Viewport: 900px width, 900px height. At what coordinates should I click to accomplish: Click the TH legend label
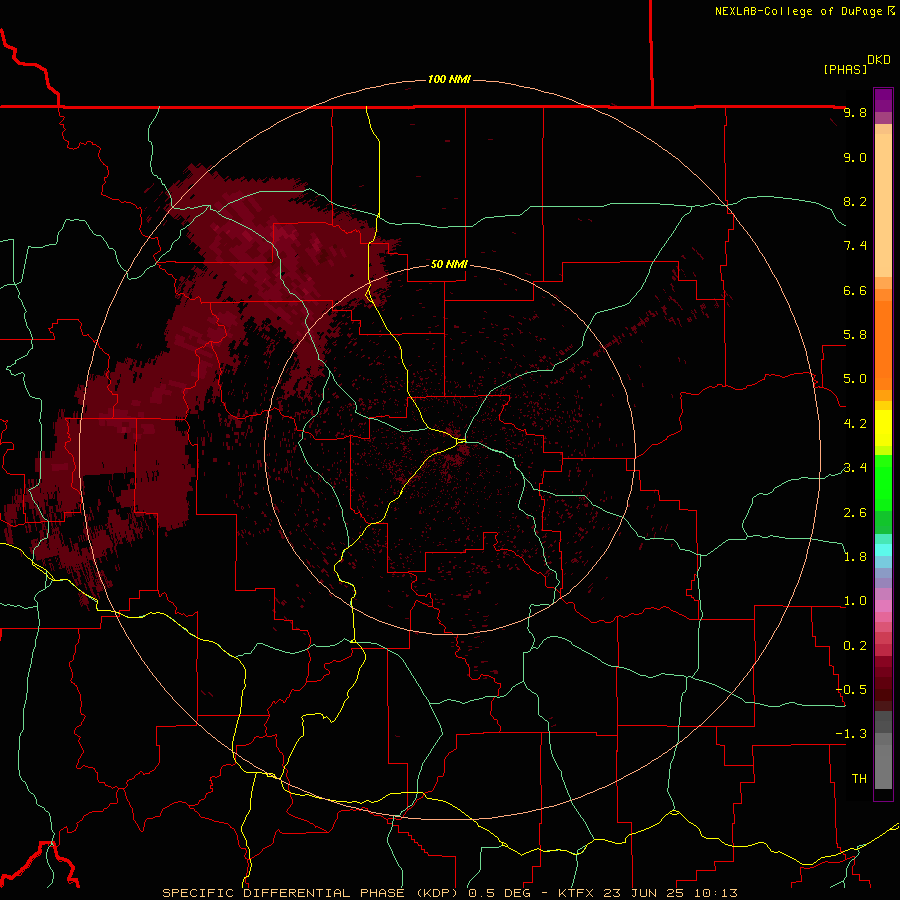[x=859, y=779]
